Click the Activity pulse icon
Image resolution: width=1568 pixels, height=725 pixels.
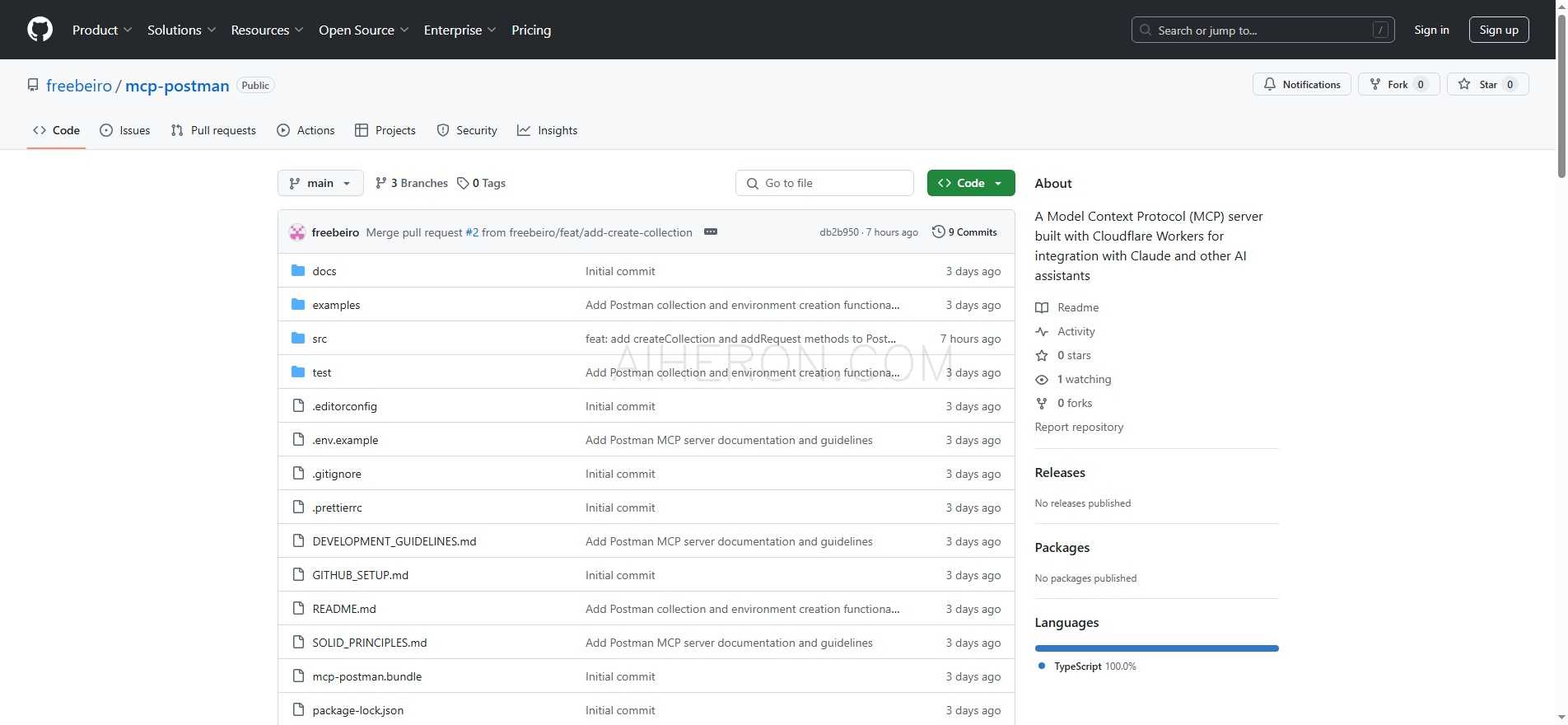tap(1042, 331)
